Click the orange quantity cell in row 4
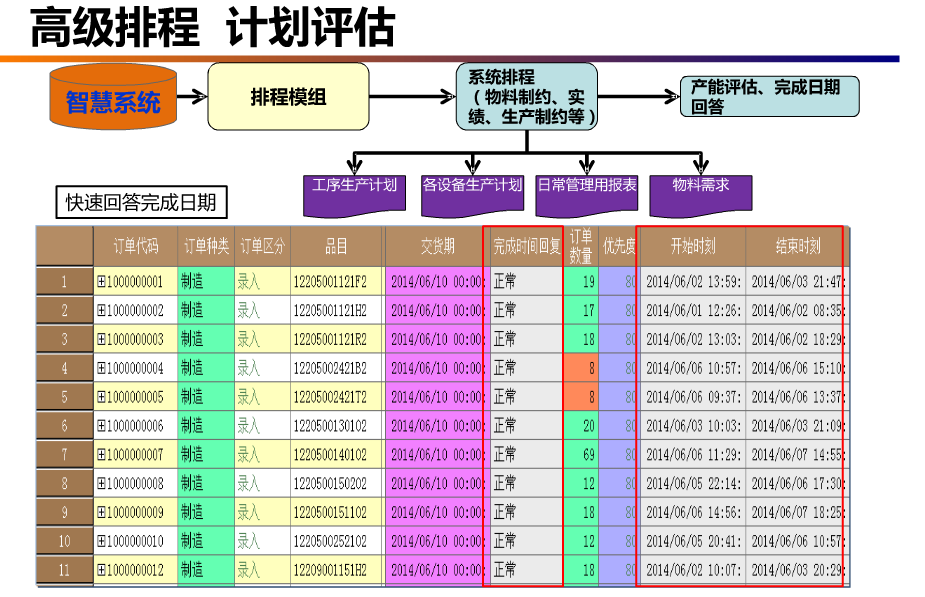 click(x=581, y=368)
